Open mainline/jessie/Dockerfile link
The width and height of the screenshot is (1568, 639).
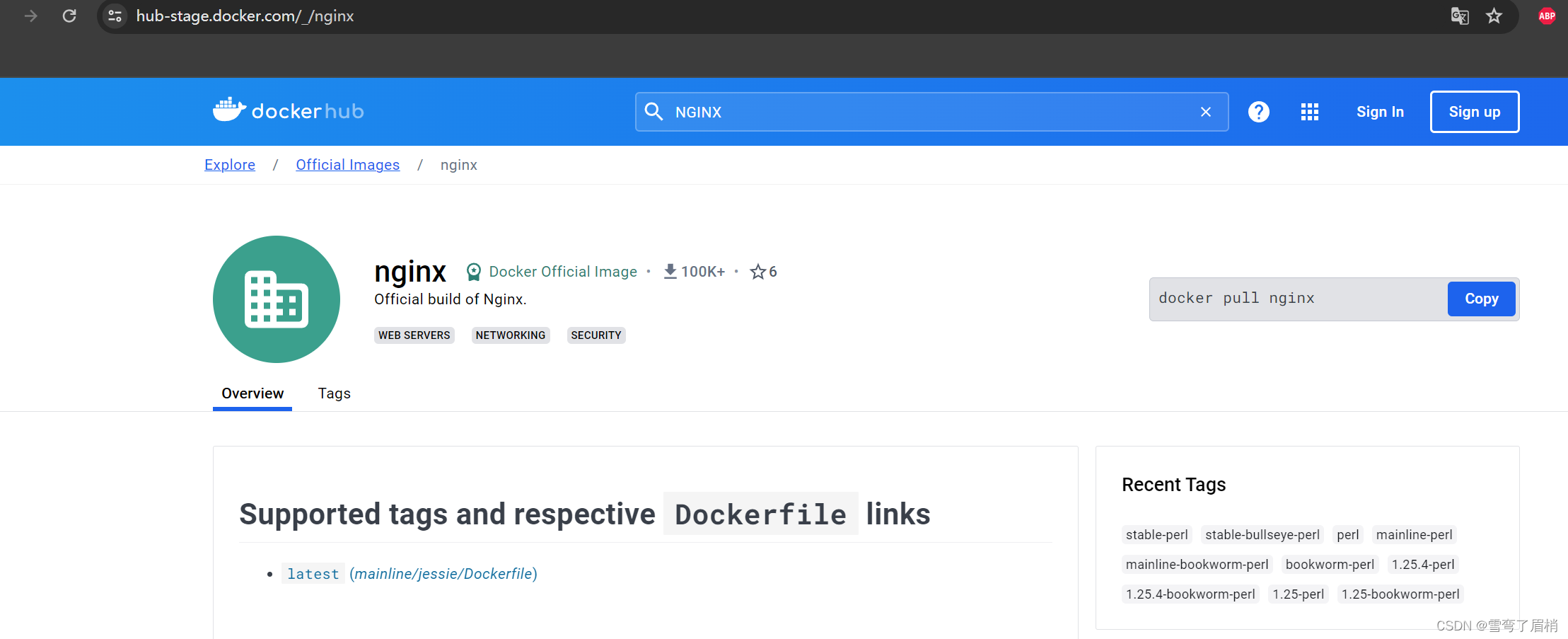(443, 574)
